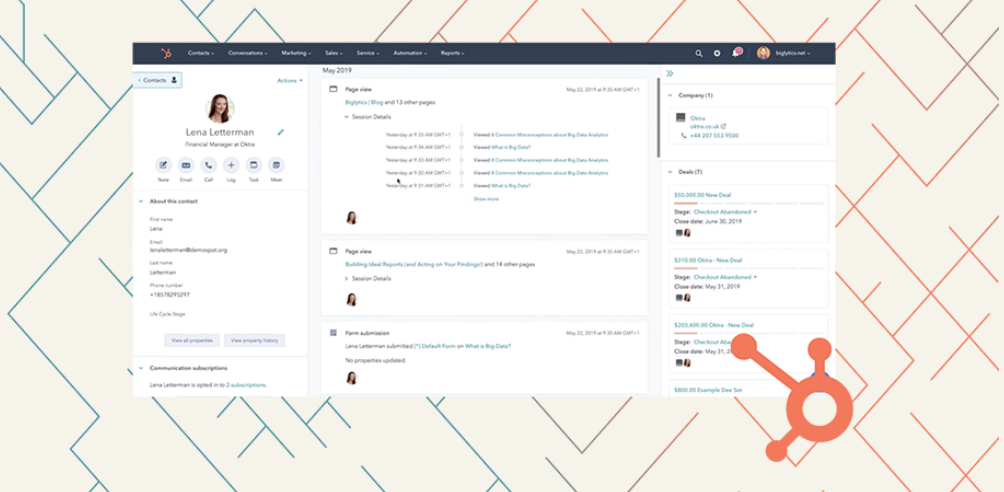
Task: Collapse the Company (1) section
Action: click(670, 95)
